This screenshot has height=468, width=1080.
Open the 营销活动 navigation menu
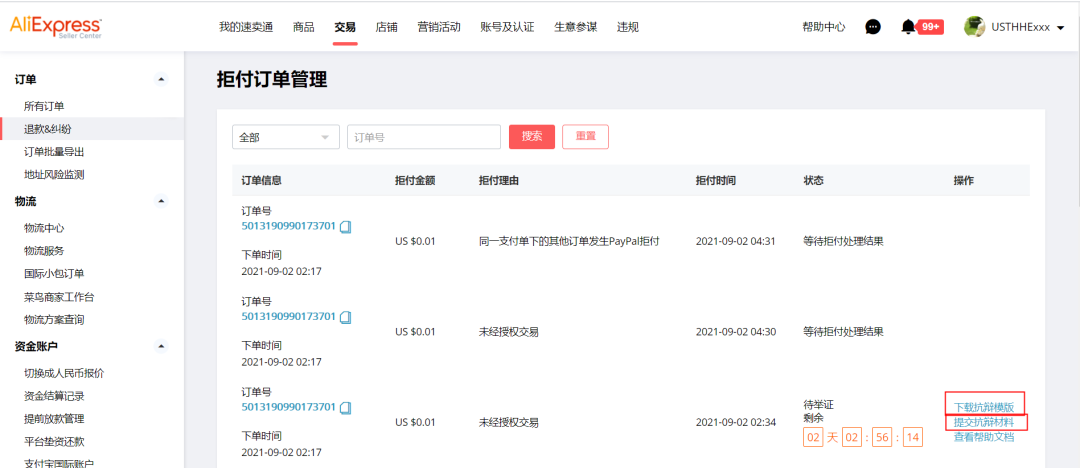click(x=439, y=27)
